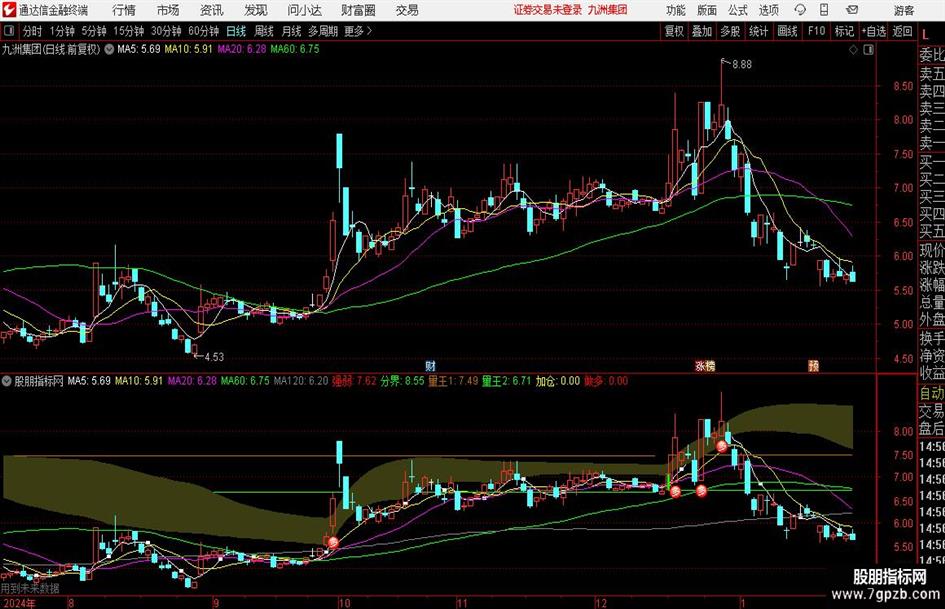Image resolution: width=945 pixels, height=609 pixels.
Task: Click the 证券交易未登录 login link
Action: (x=548, y=10)
